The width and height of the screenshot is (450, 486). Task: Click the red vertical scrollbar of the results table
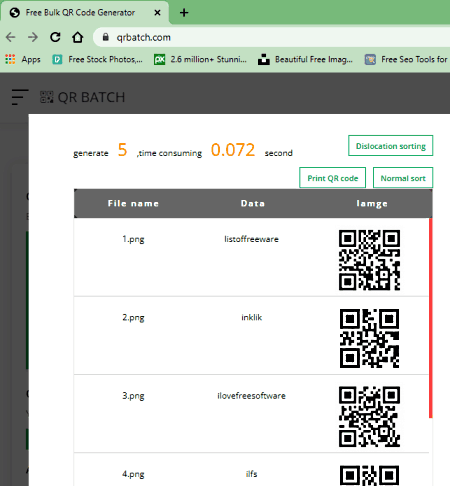point(431,318)
